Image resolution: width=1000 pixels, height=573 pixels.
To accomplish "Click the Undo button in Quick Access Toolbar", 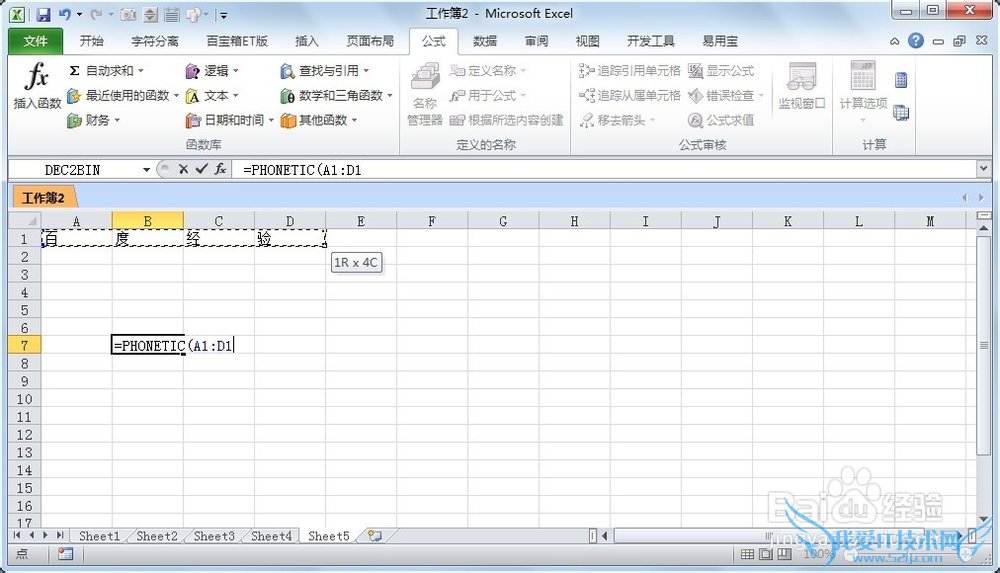I will click(x=64, y=14).
